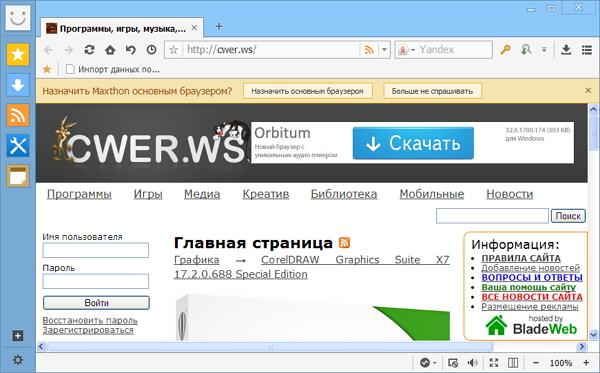Open the tools wrench sidebar panel
This screenshot has width=600, height=373.
tap(18, 146)
